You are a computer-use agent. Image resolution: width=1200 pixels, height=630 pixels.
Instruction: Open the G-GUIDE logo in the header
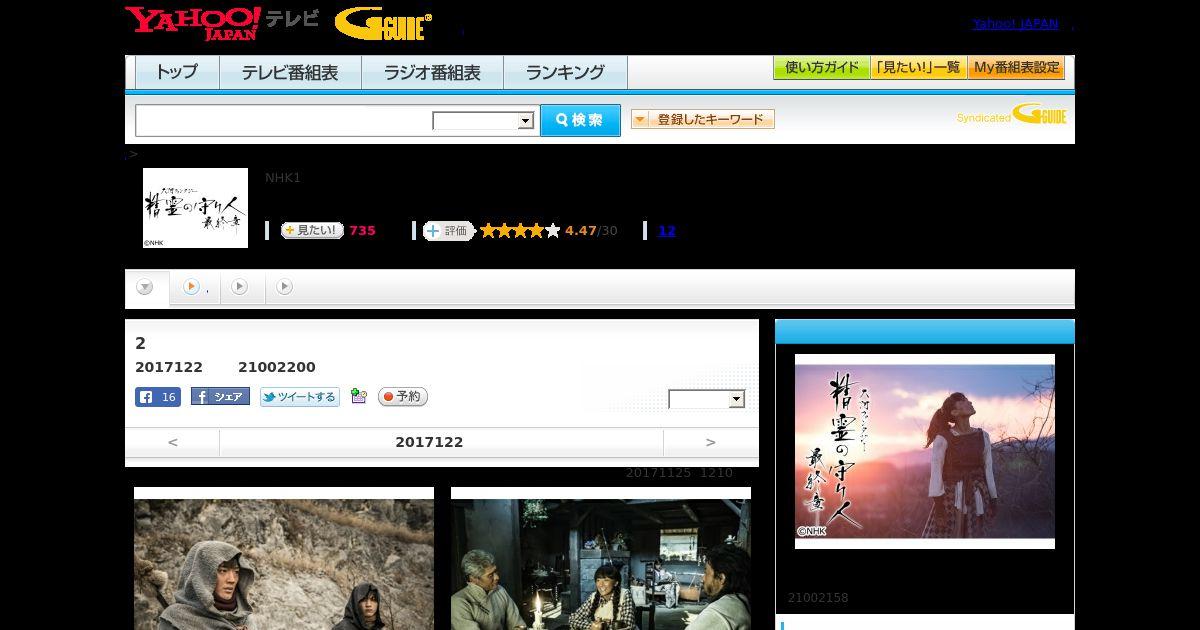(x=383, y=24)
